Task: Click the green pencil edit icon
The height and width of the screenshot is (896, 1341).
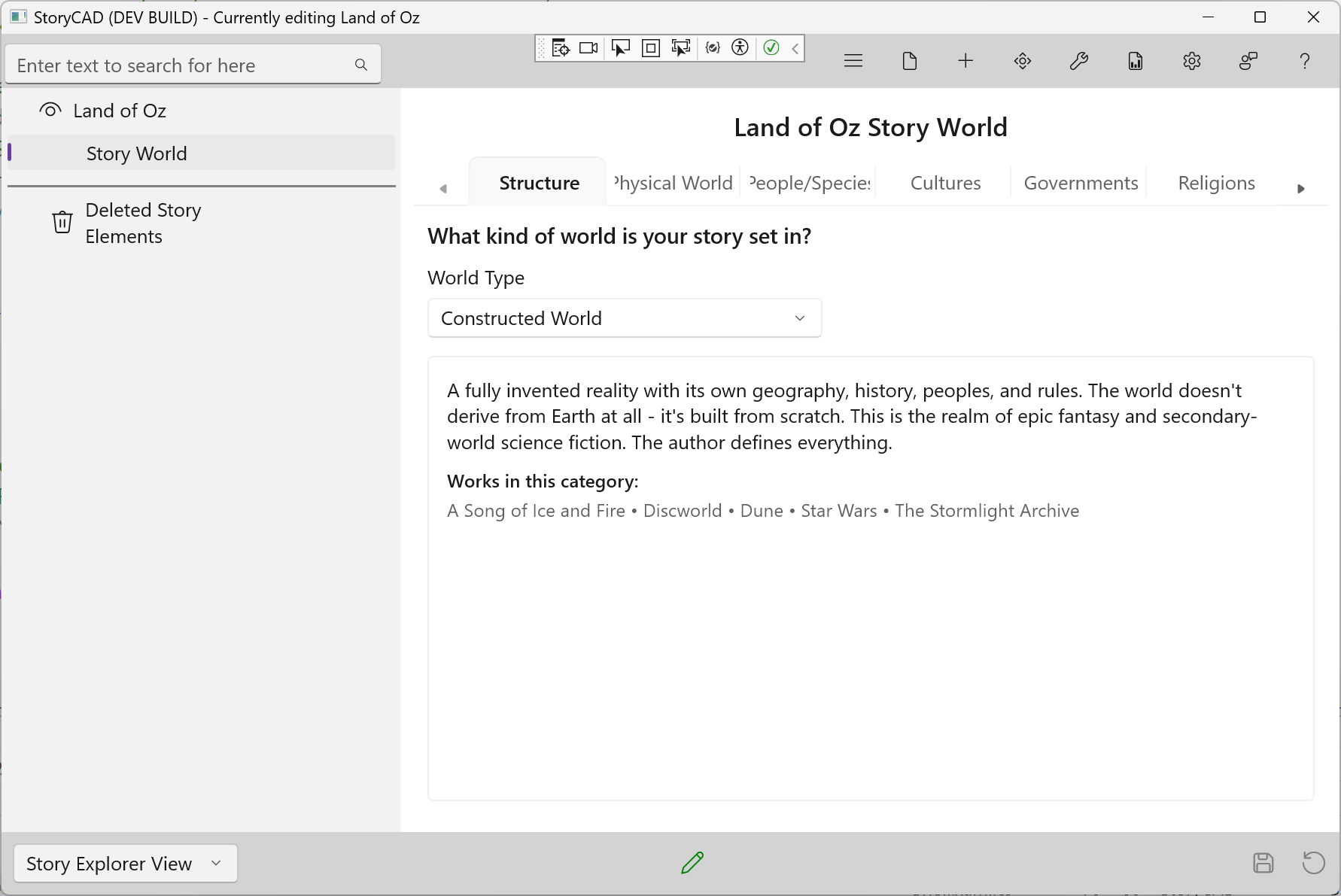Action: [692, 862]
